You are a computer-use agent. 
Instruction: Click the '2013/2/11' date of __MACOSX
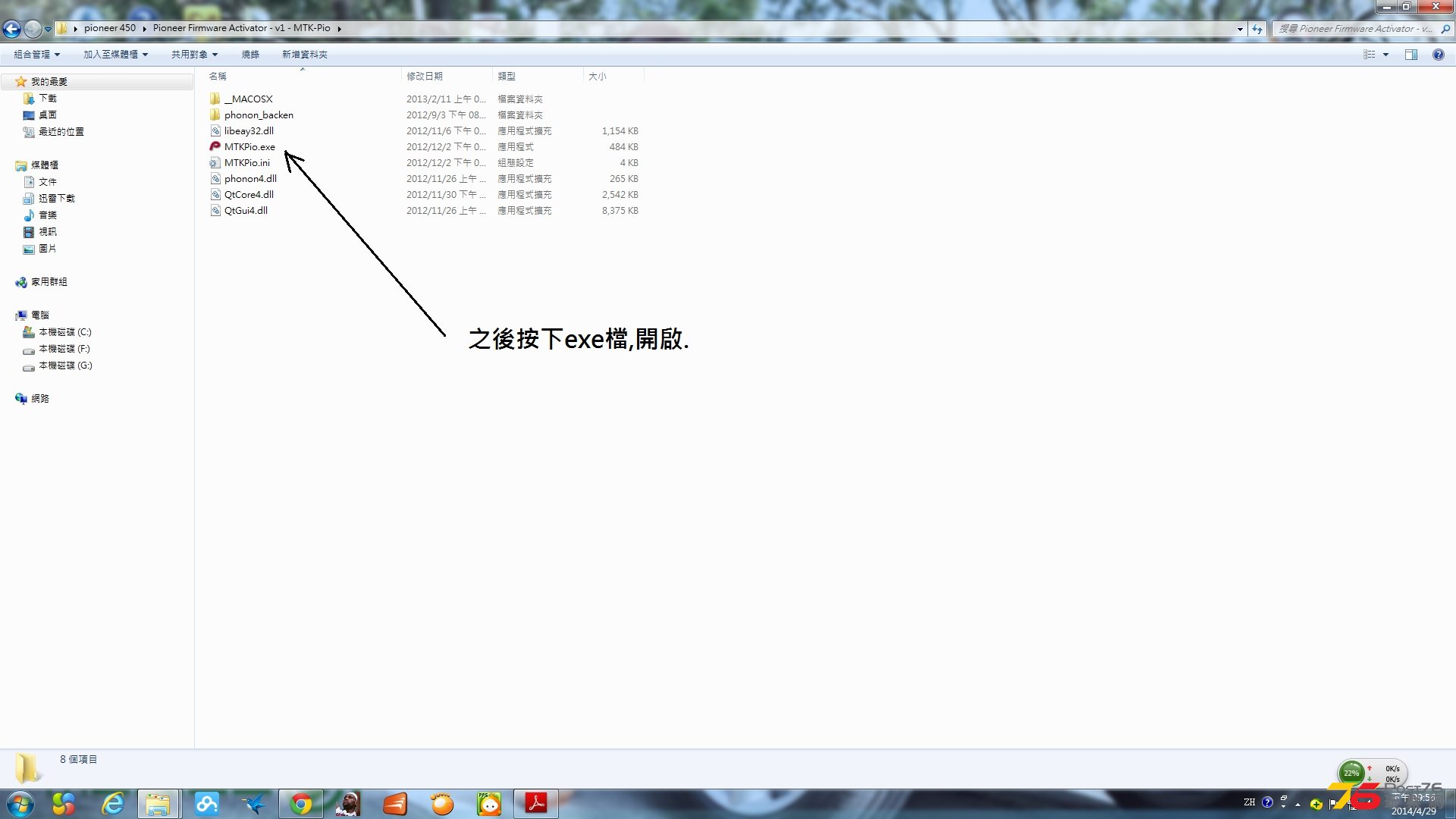[428, 99]
